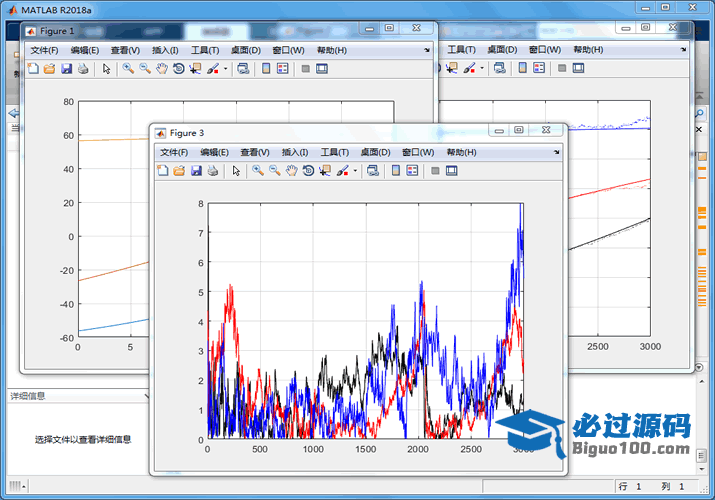Enable Rotate 3D tool in Figure 3

[x=308, y=171]
